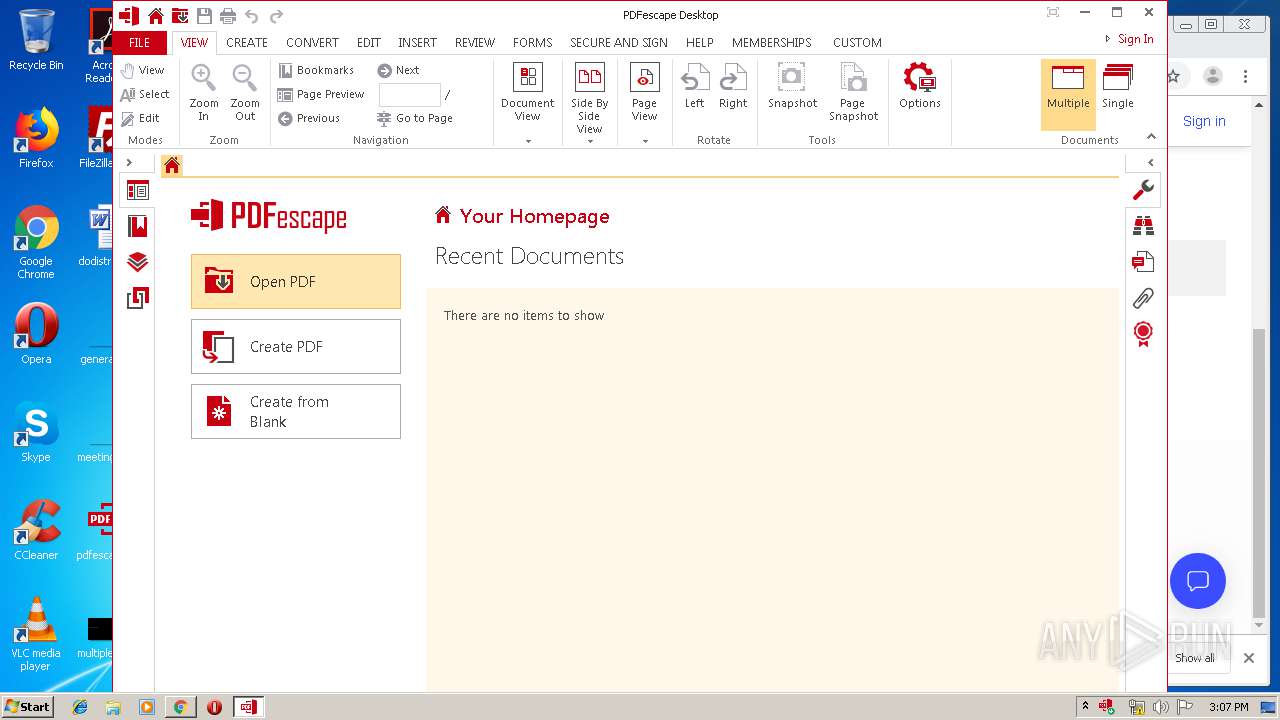Open the Bookmarks navigation option
The image size is (1280, 720).
[316, 70]
